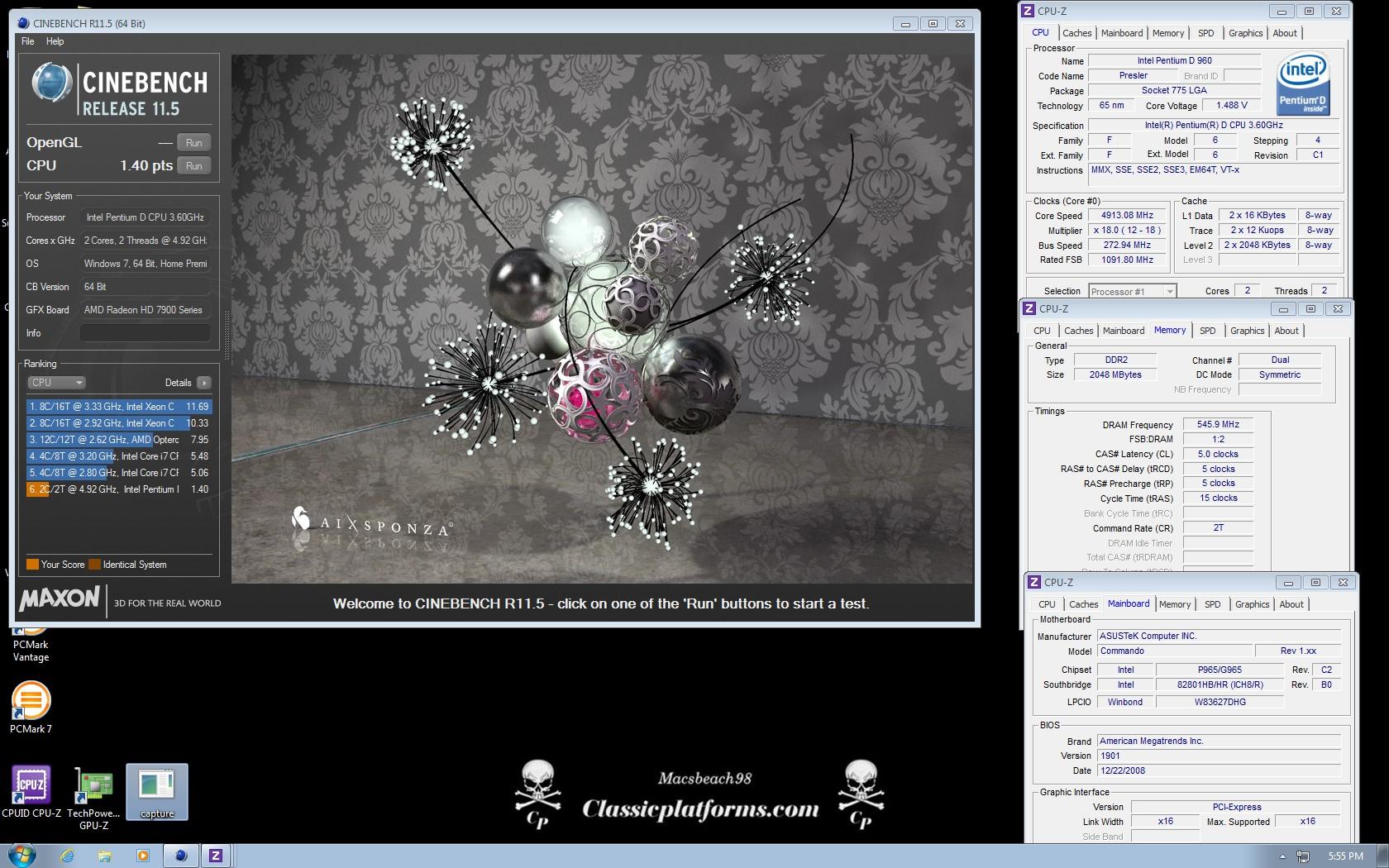Click the MAXON logo in Cinebench
The image size is (1389, 868).
point(60,599)
